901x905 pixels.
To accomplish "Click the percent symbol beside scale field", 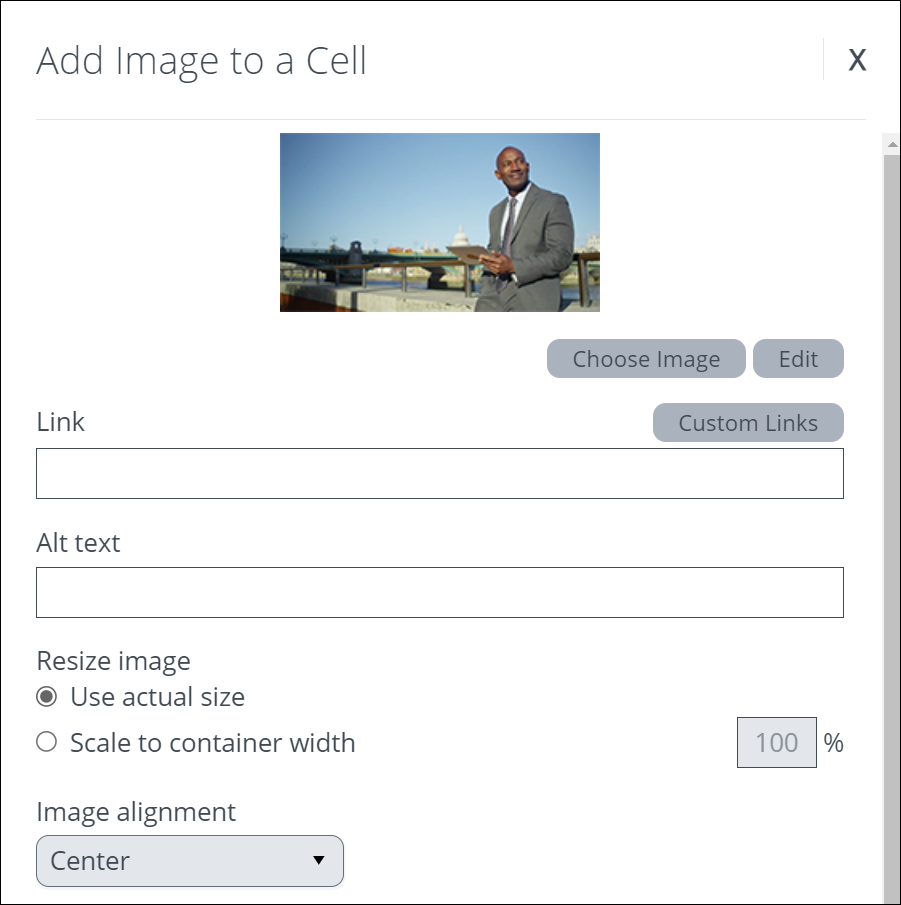I will pos(833,743).
